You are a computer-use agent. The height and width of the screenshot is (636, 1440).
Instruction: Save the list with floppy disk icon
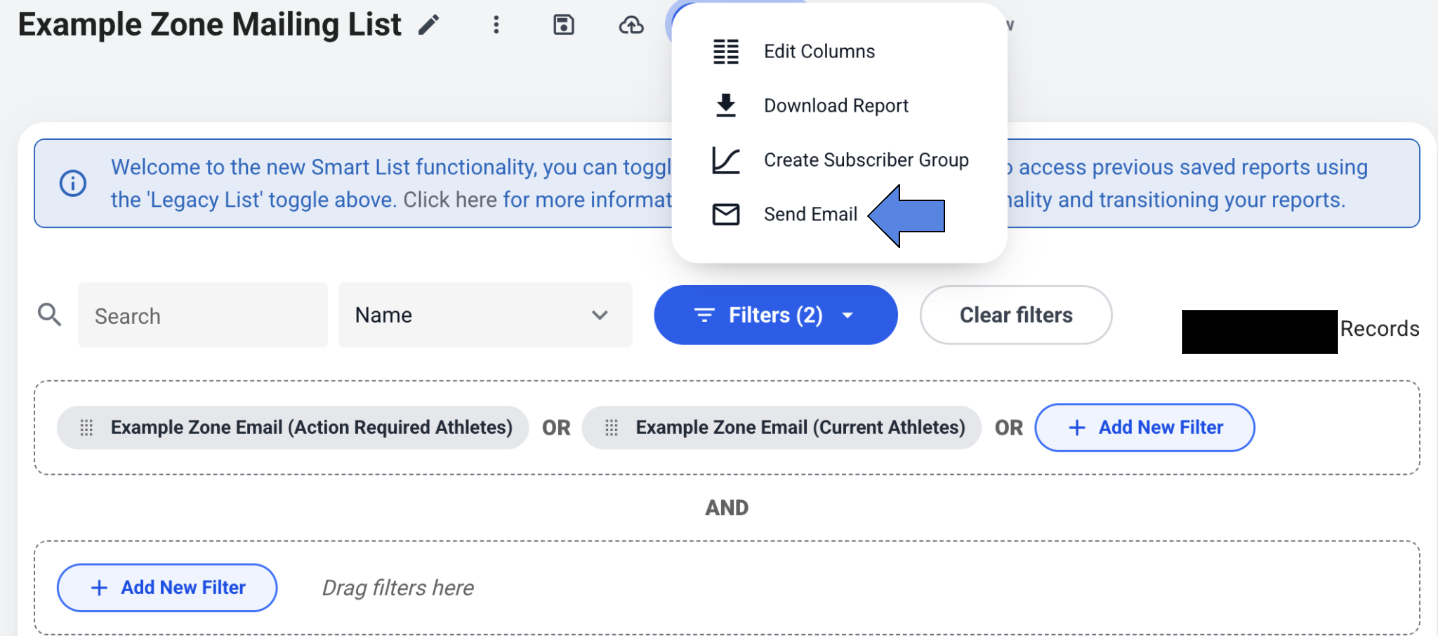[564, 25]
